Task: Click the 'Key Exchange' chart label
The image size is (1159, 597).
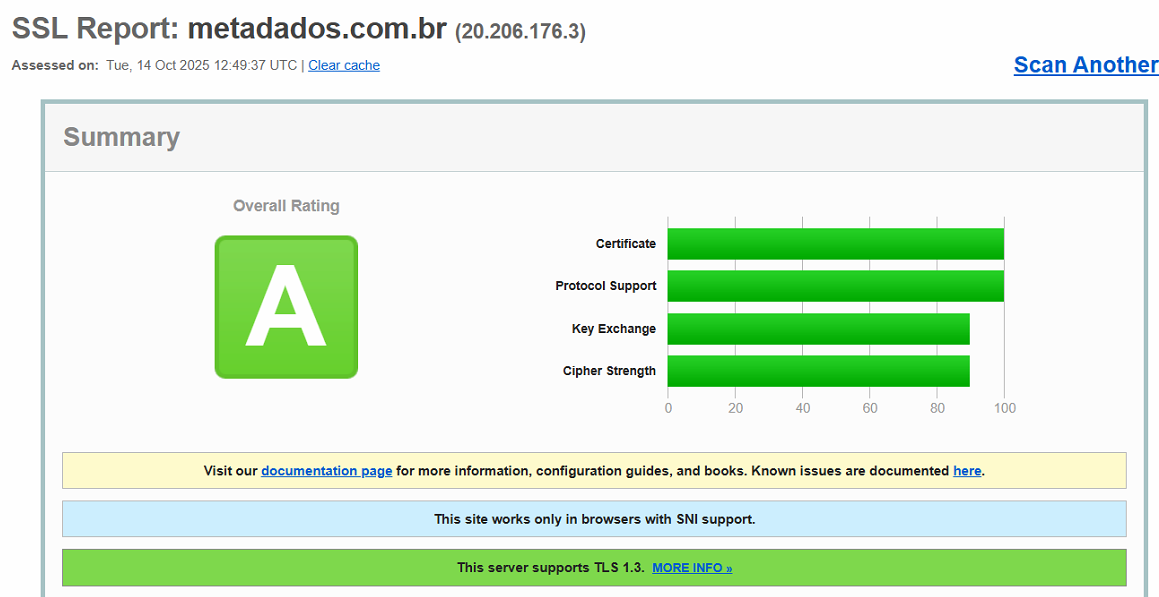Action: click(x=613, y=329)
